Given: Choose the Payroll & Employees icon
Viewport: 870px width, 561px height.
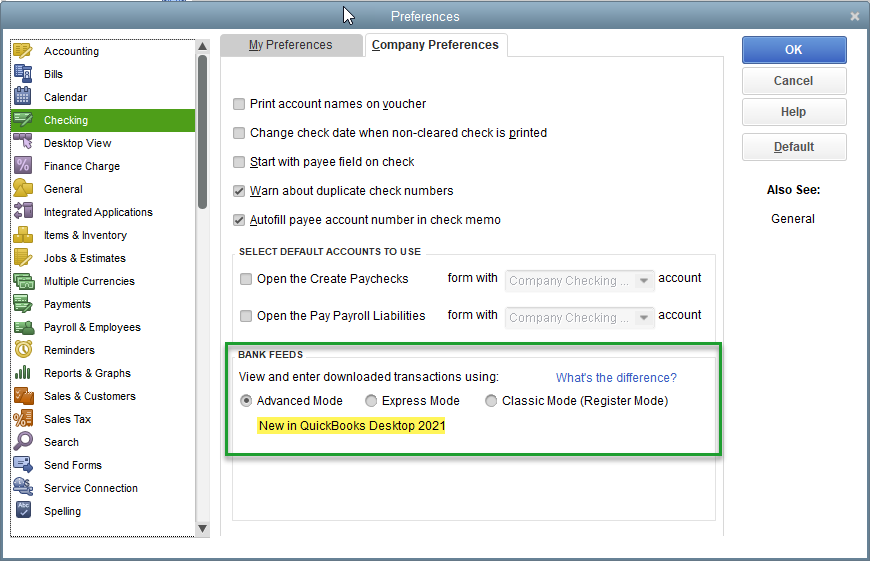Looking at the screenshot, I should coord(23,327).
